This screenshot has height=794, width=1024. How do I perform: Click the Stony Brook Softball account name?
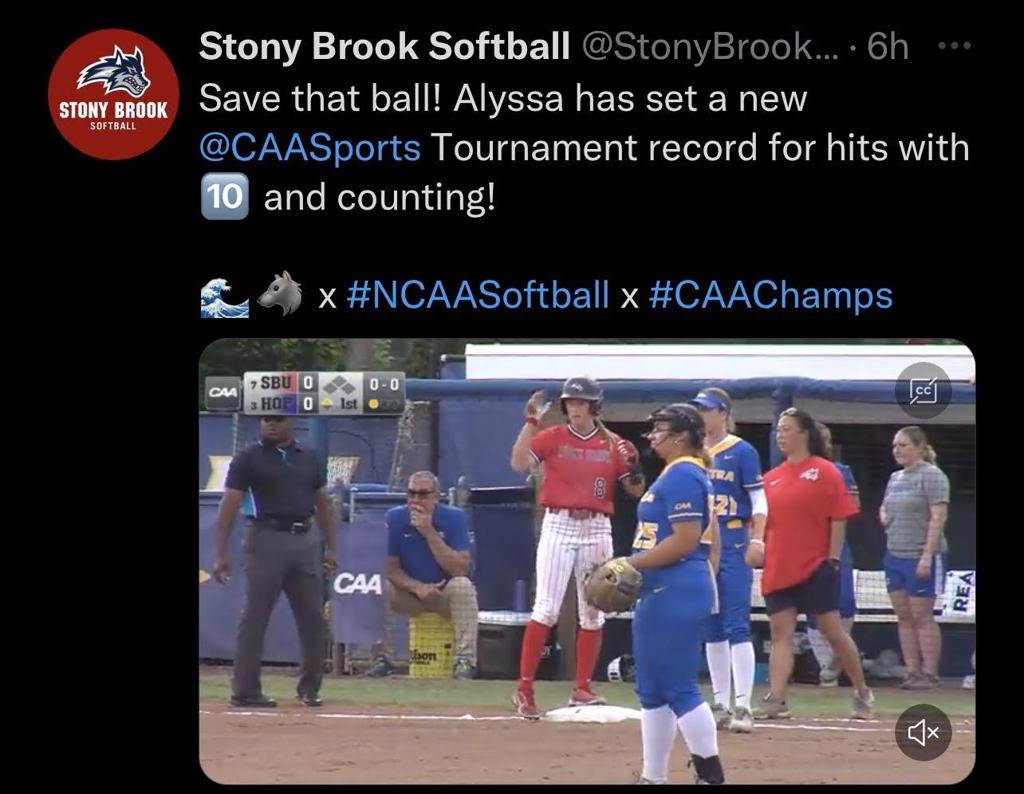click(x=384, y=46)
